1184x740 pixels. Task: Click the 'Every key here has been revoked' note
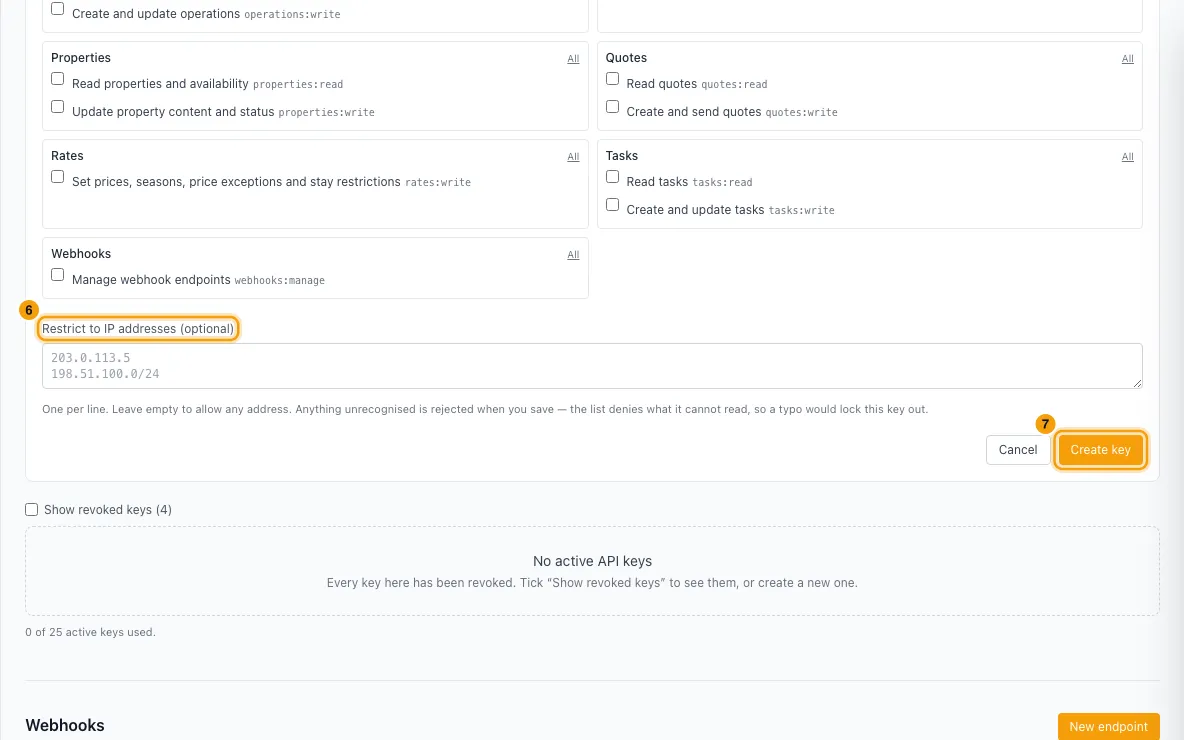592,583
